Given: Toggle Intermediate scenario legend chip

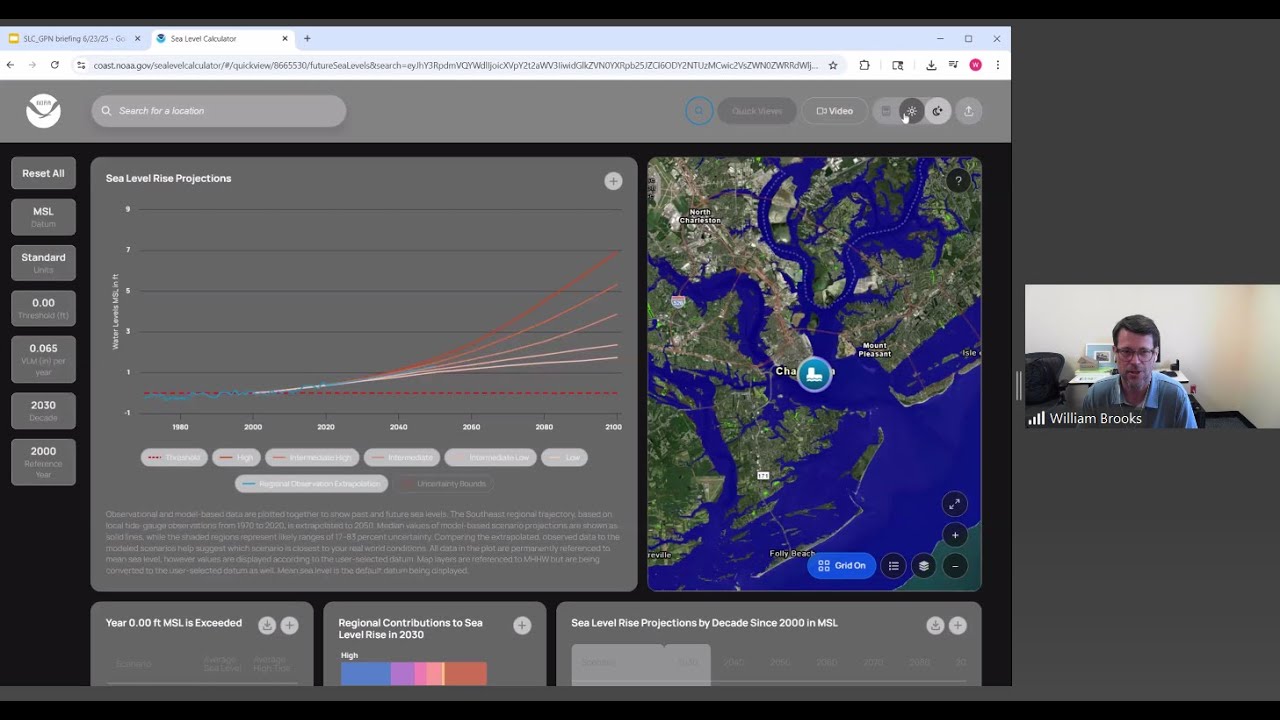Looking at the screenshot, I should pos(402,457).
